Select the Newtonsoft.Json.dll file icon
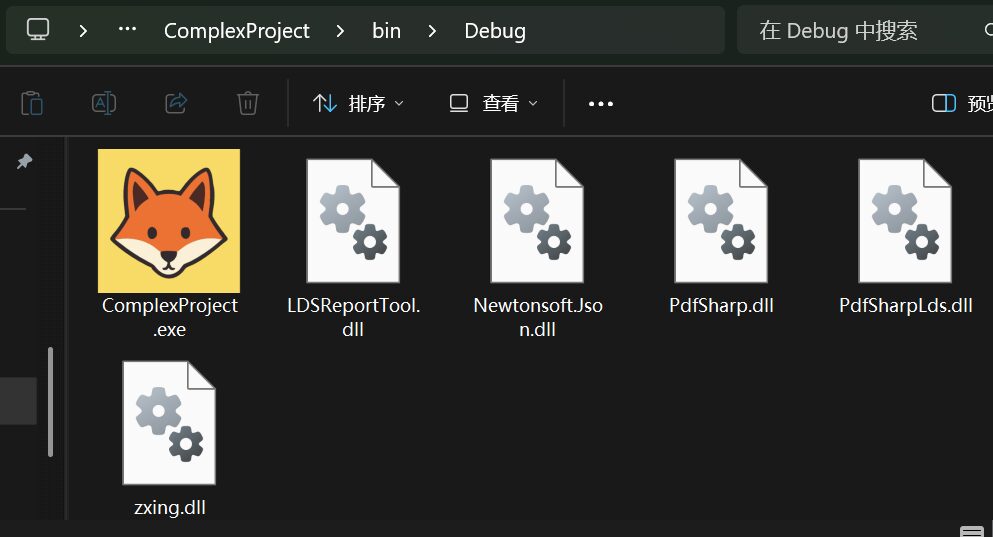The height and width of the screenshot is (537, 993). (x=537, y=221)
